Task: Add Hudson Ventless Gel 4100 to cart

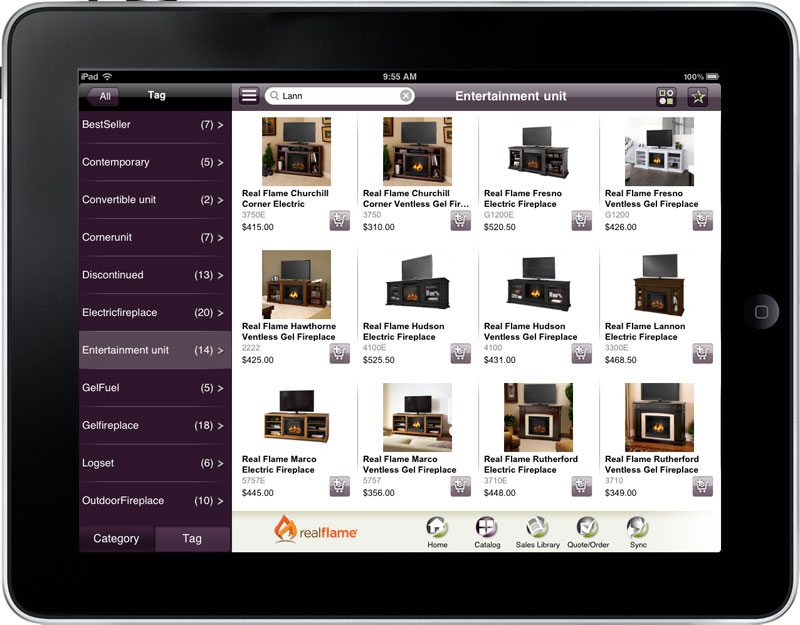Action: tap(581, 353)
